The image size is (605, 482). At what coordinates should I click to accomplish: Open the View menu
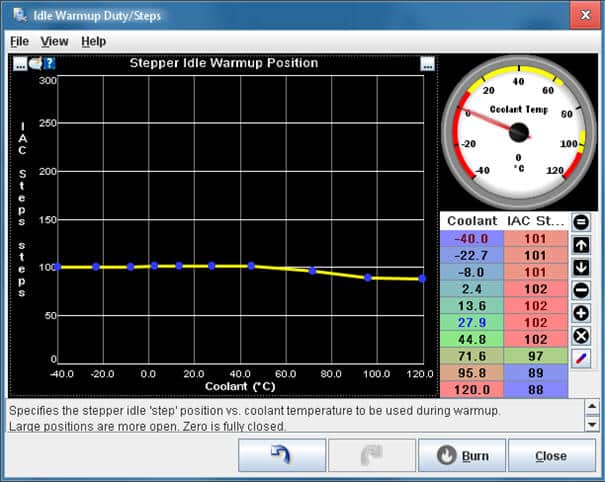coord(54,41)
